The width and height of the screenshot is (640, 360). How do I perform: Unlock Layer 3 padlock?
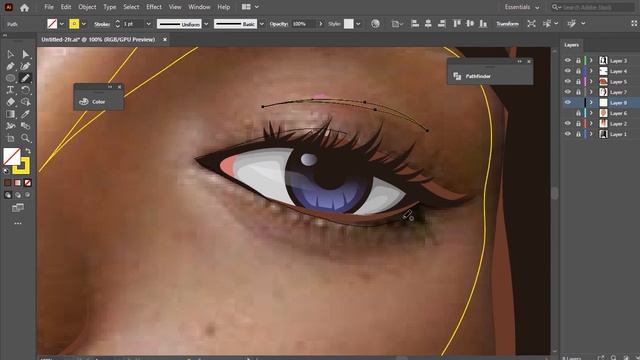pyautogui.click(x=578, y=60)
